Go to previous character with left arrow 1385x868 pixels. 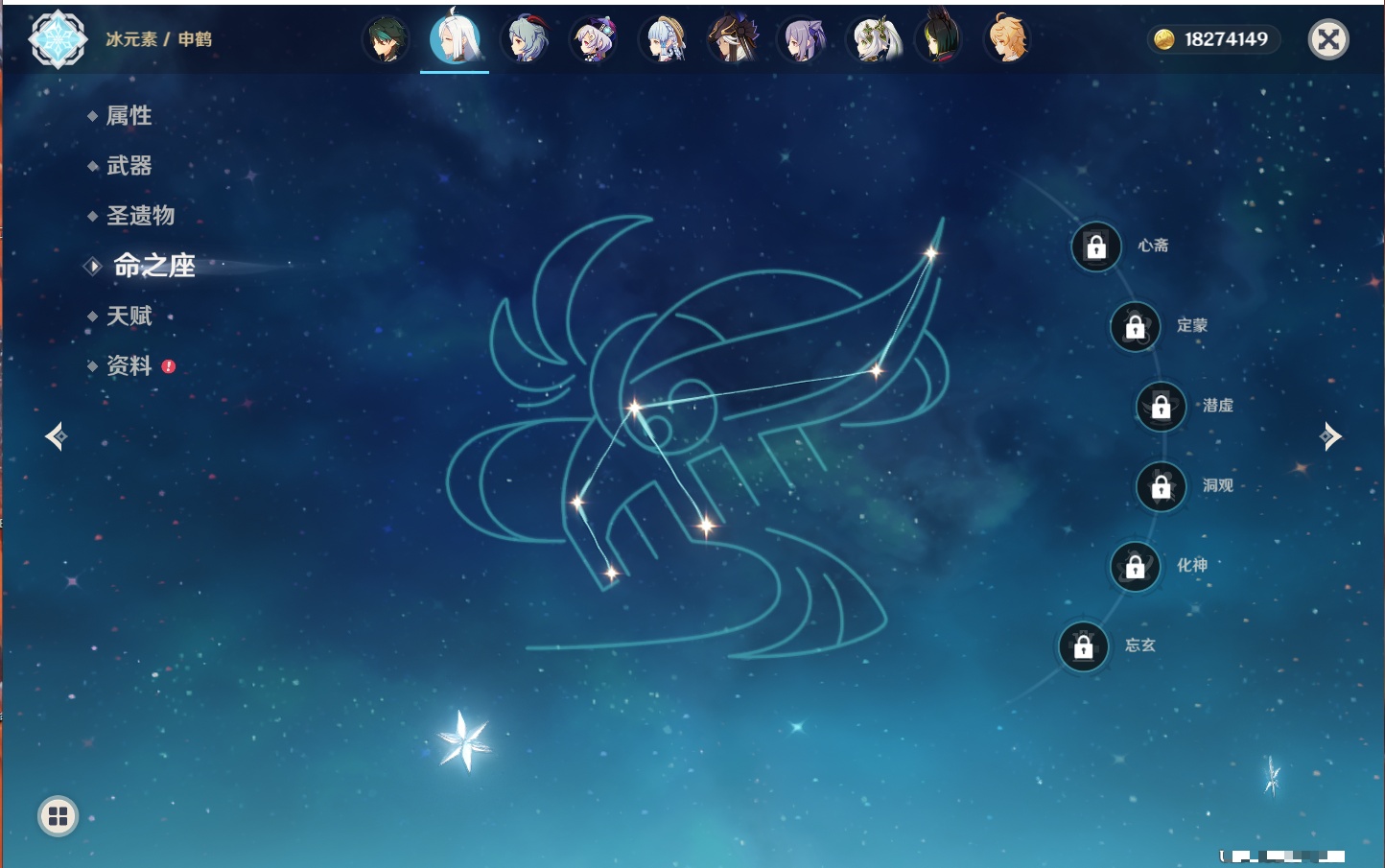(56, 436)
